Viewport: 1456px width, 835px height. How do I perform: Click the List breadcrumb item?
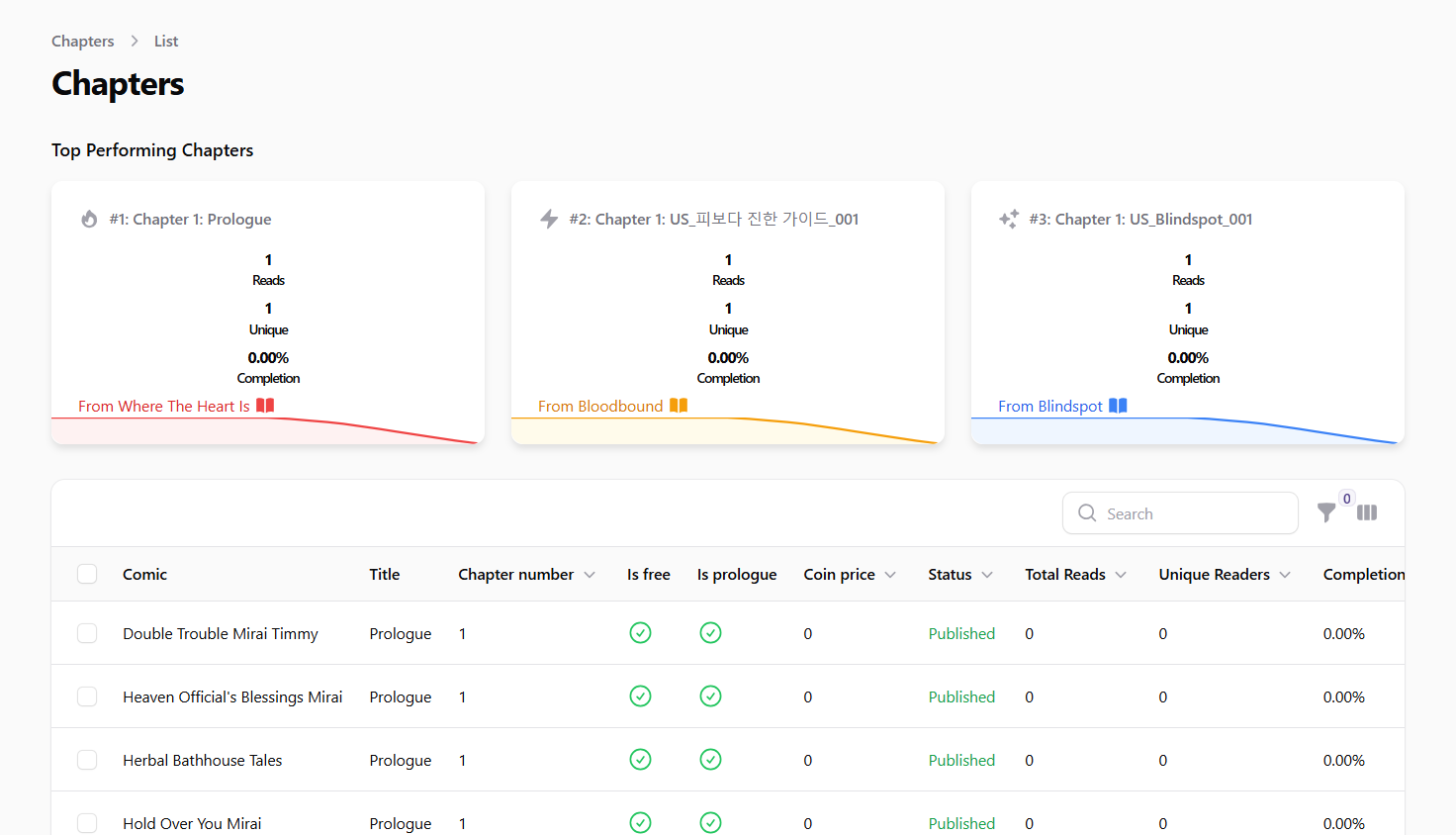tap(166, 41)
